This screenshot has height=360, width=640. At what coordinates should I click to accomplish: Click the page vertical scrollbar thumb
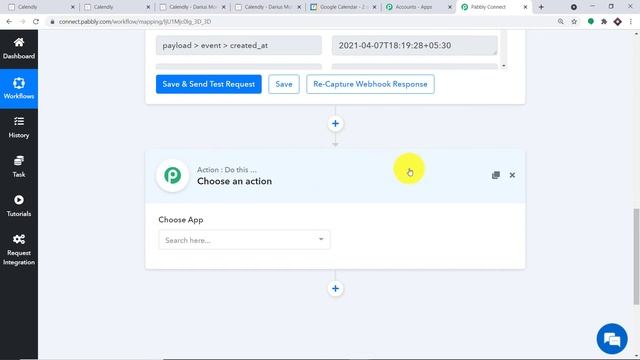click(x=636, y=256)
